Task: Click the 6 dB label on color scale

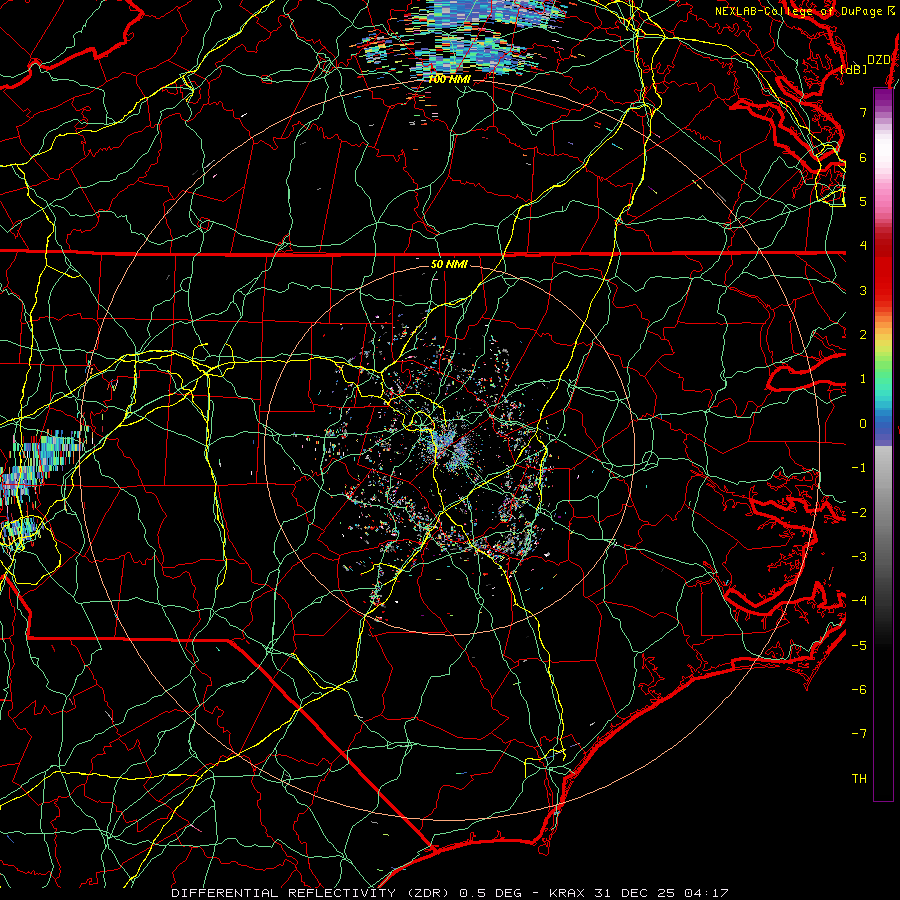Action: (863, 157)
